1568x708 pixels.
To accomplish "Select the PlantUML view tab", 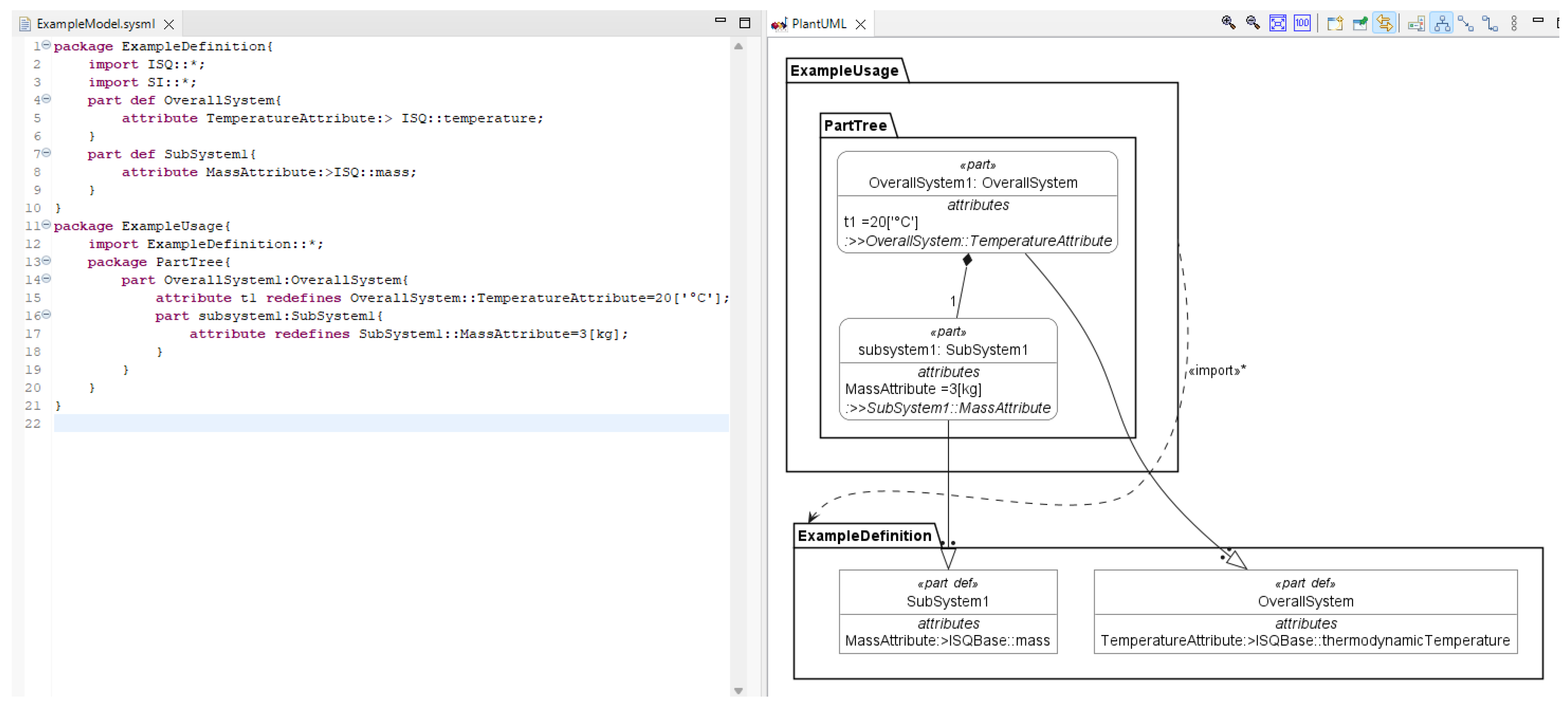I will 818,24.
